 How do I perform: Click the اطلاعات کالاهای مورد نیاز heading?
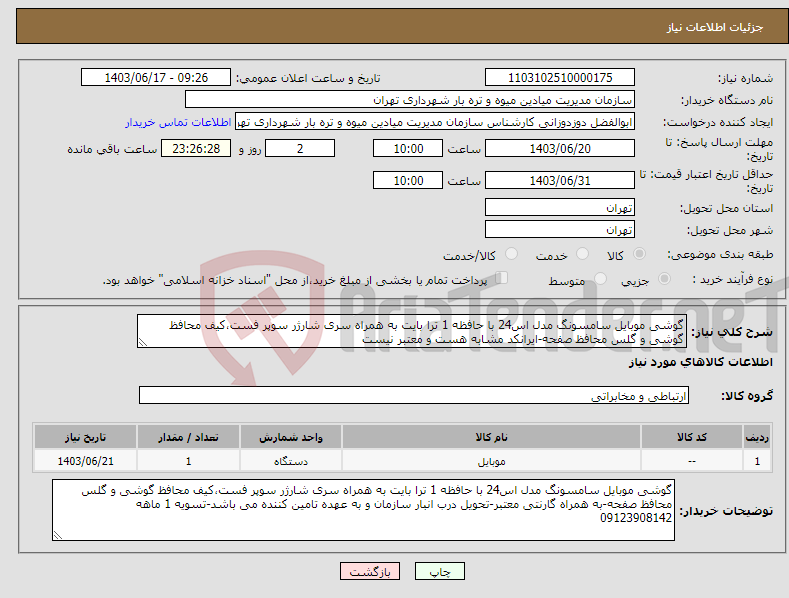tap(700, 362)
